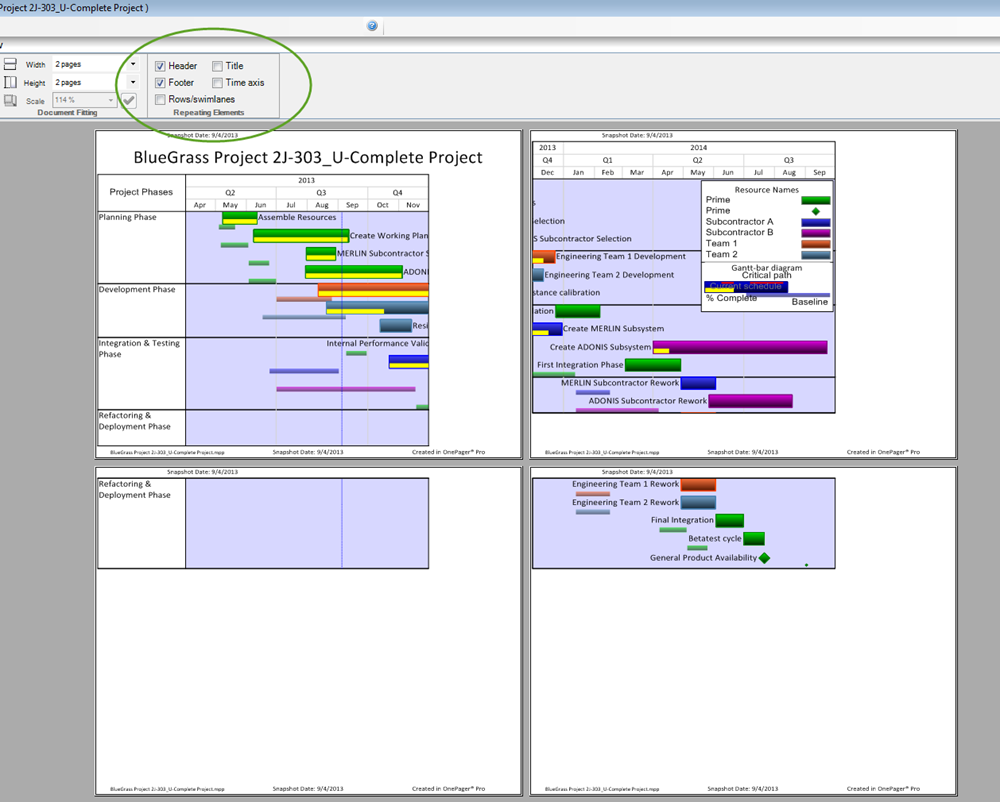The image size is (1000, 802).
Task: Select the page preview showing the project title
Action: coord(309,295)
